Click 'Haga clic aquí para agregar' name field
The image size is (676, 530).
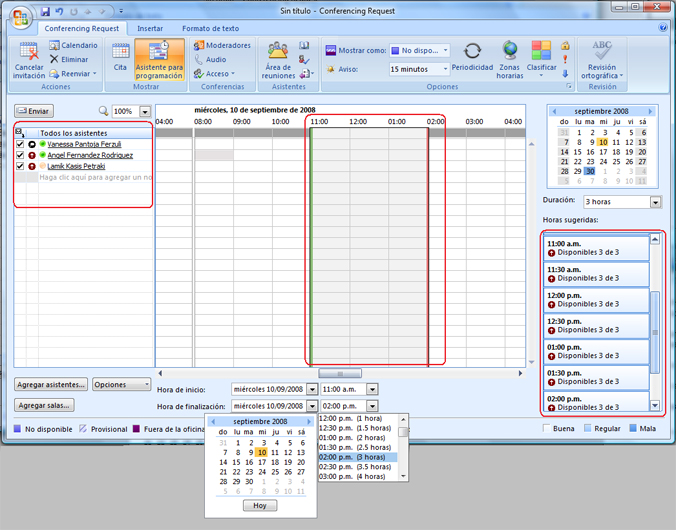95,177
